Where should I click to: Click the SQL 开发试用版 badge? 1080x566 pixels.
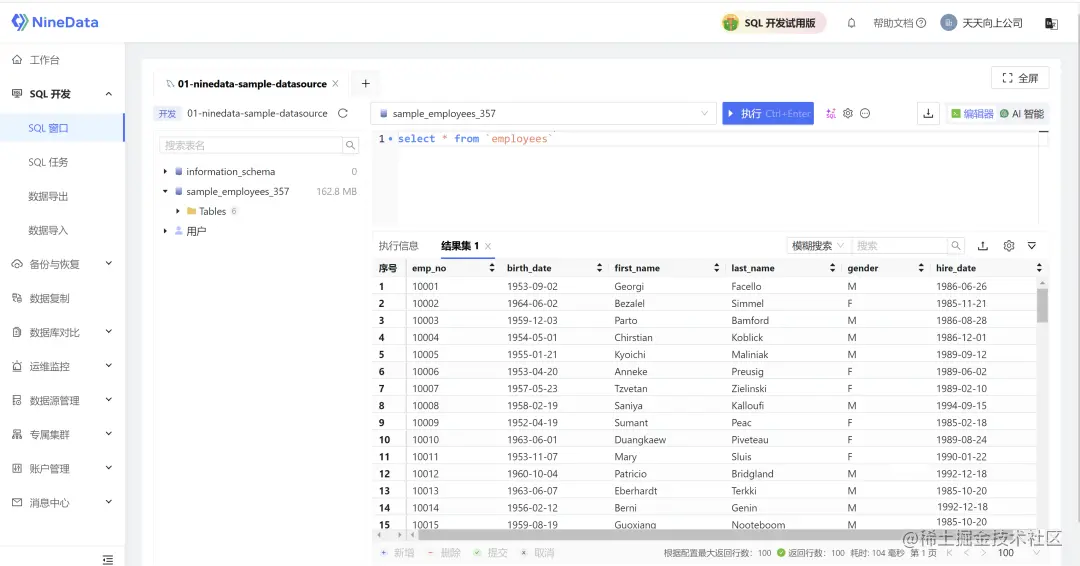click(x=773, y=23)
